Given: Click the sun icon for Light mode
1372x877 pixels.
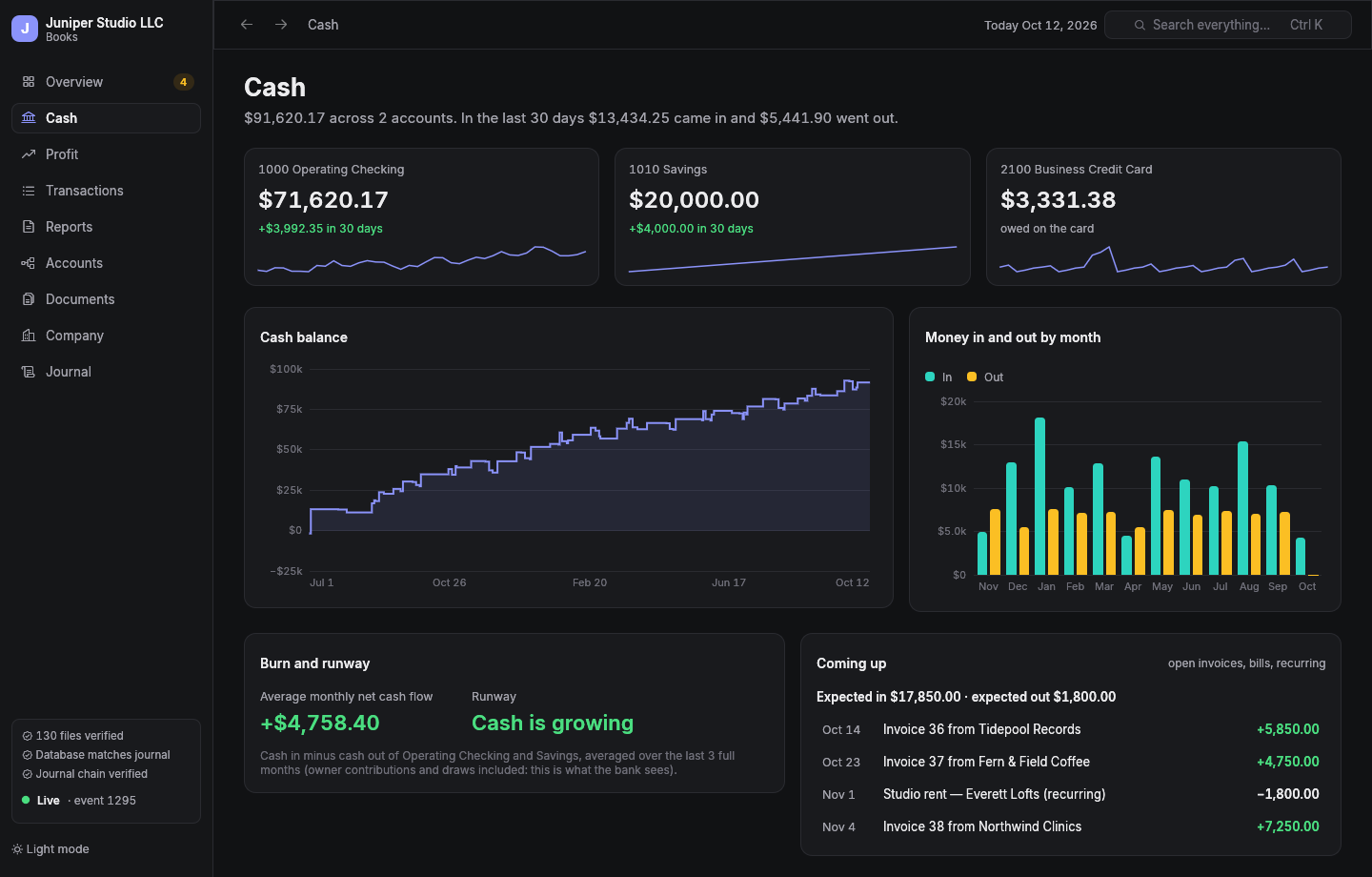Looking at the screenshot, I should click(17, 849).
